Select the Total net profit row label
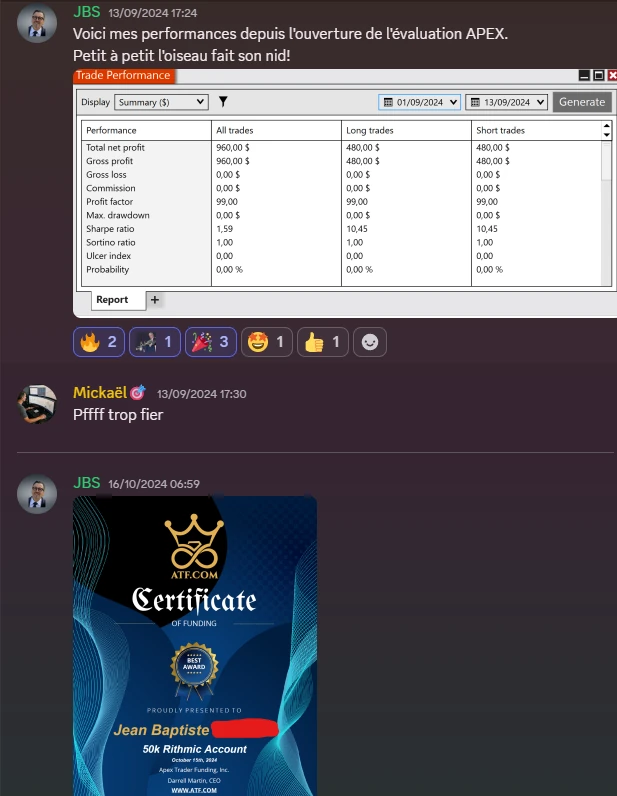This screenshot has height=796, width=617. [115, 147]
